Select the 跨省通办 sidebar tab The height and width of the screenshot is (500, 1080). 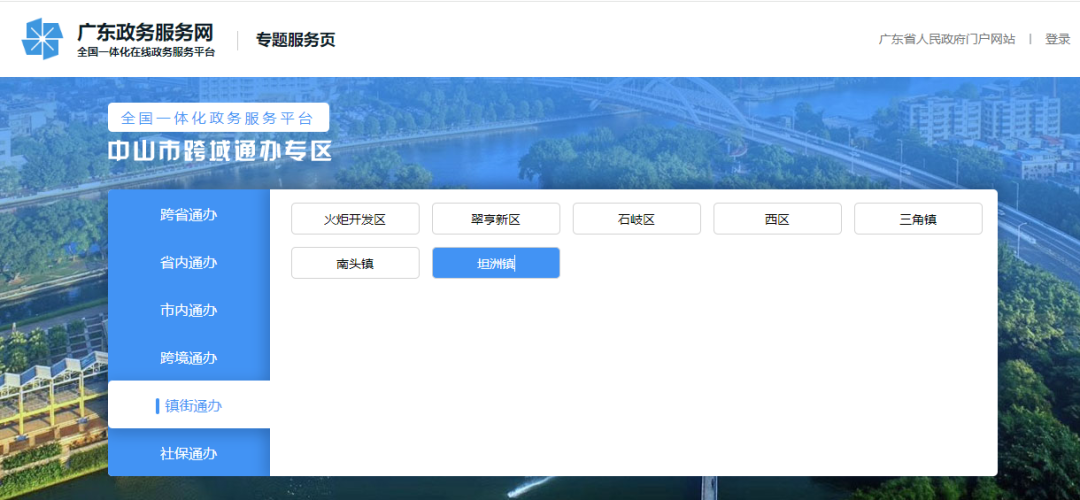189,214
